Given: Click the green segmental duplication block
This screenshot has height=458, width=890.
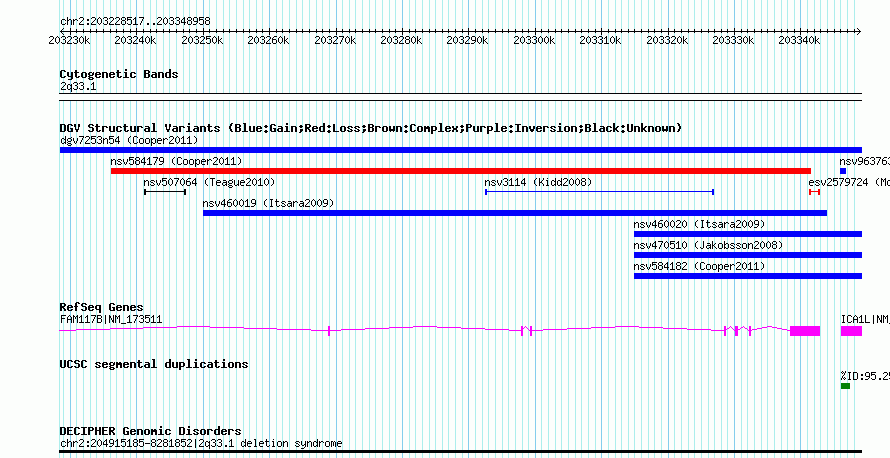Looking at the screenshot, I should pos(845,386).
